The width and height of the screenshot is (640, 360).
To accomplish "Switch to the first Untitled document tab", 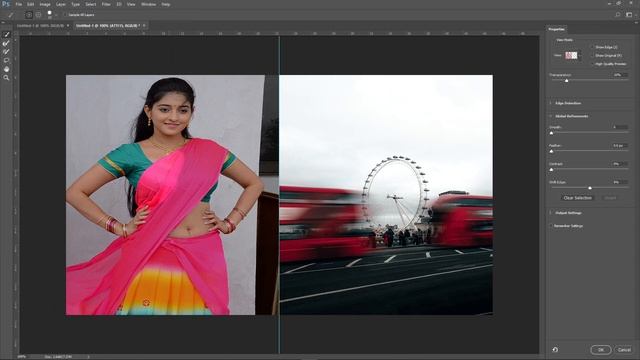I will 40,26.
